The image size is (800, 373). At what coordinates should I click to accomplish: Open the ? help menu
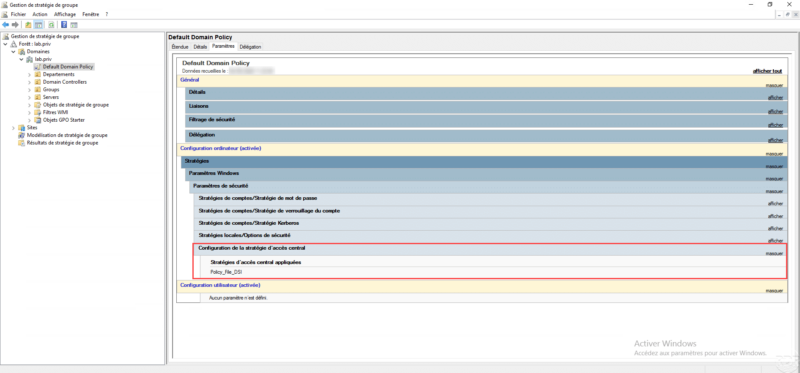point(107,15)
